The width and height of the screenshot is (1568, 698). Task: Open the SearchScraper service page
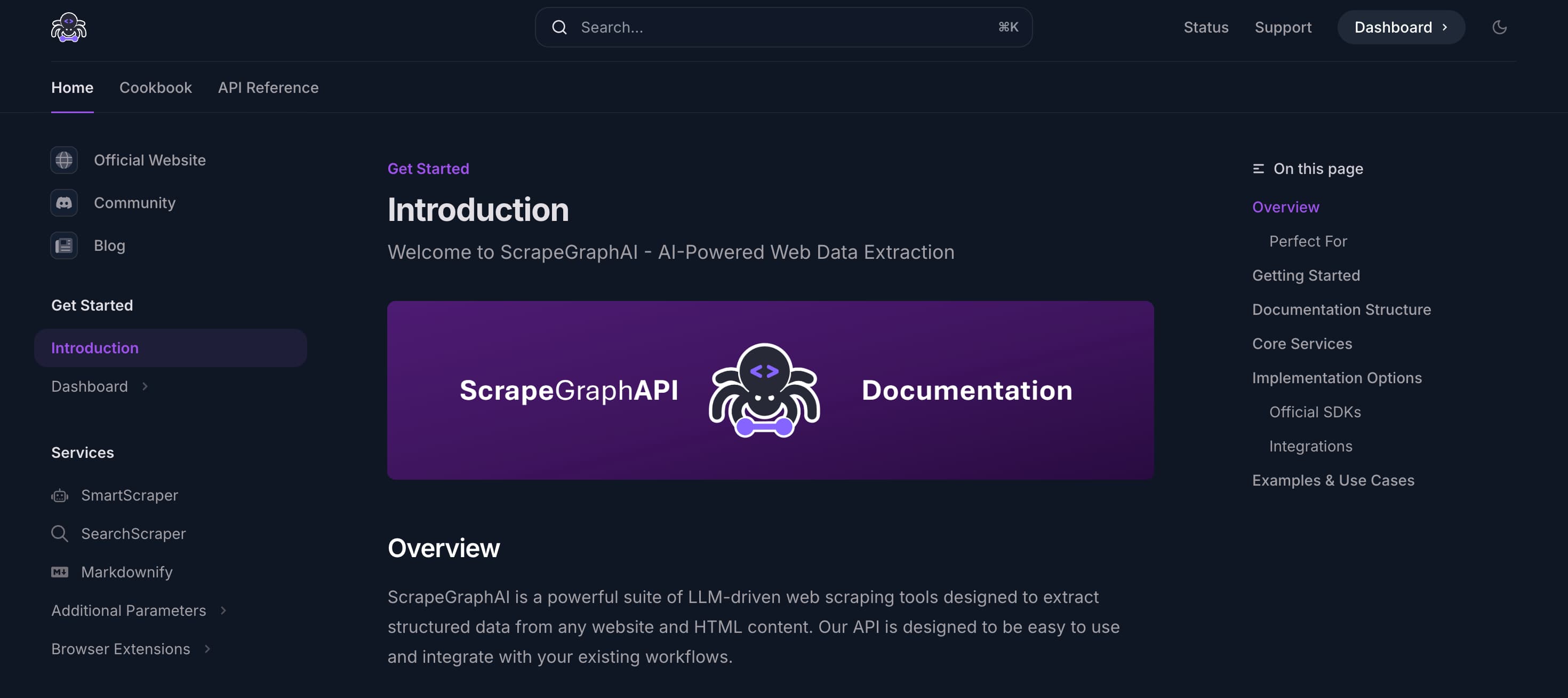pos(133,534)
